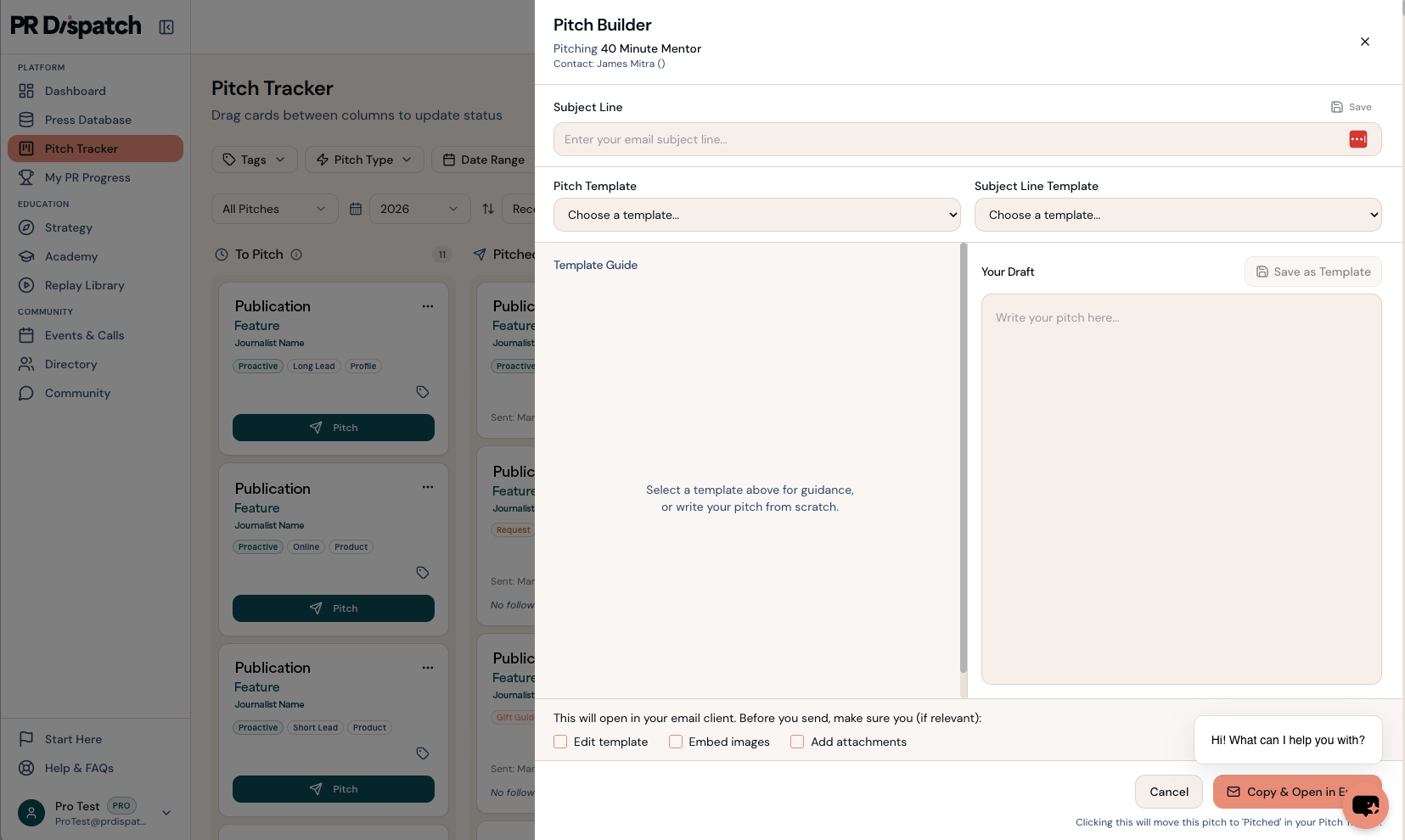Open the Subject Line Template dropdown
Image resolution: width=1405 pixels, height=840 pixels.
(1178, 215)
